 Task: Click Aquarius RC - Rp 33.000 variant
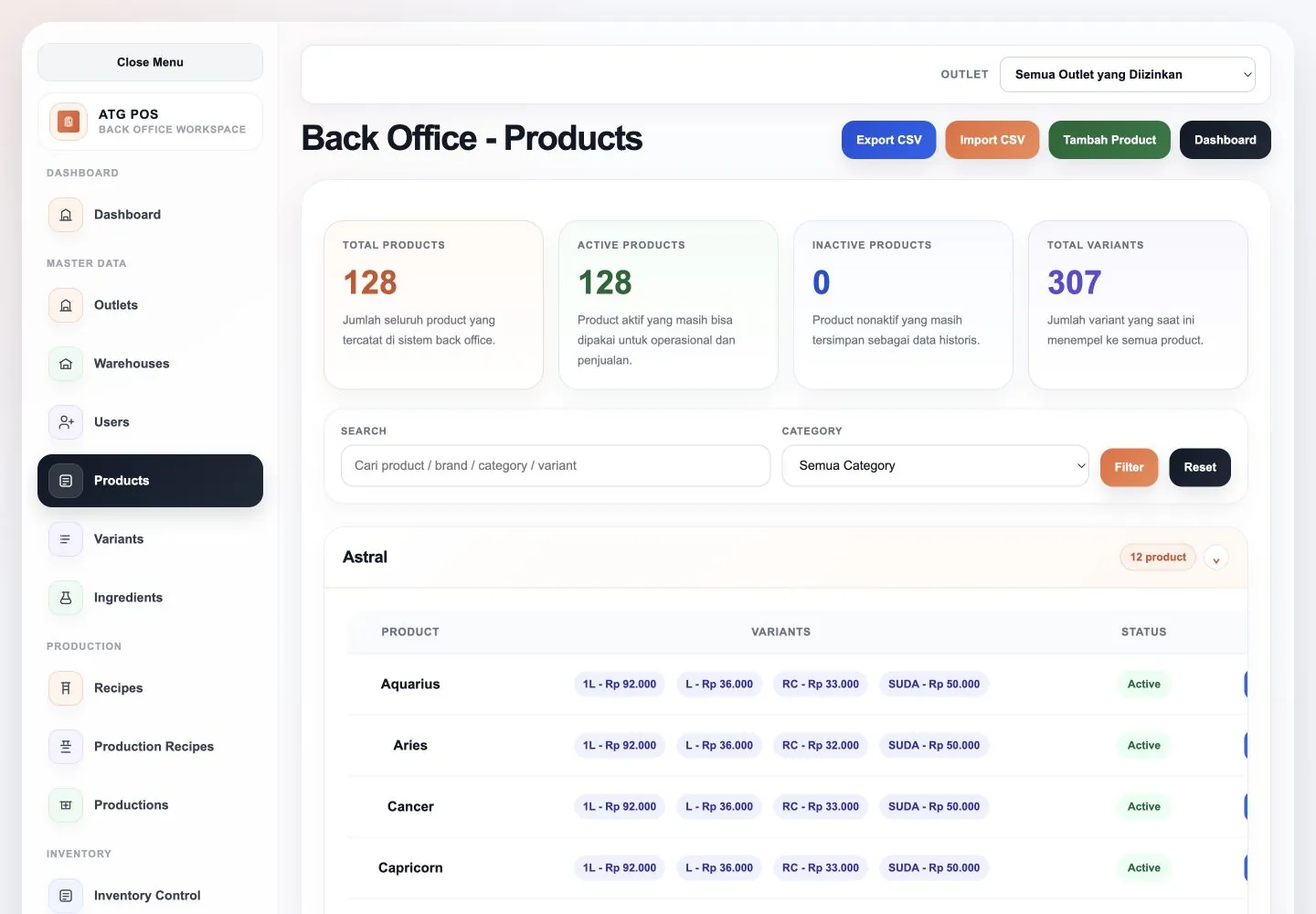tap(821, 685)
